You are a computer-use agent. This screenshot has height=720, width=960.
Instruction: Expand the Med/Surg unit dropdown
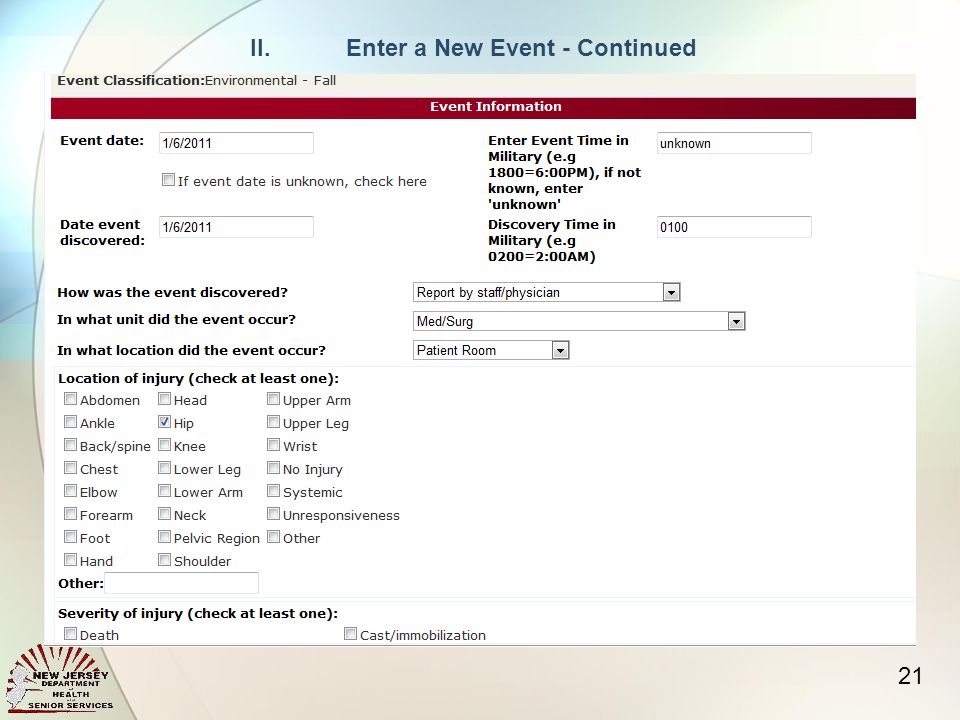click(x=579, y=321)
